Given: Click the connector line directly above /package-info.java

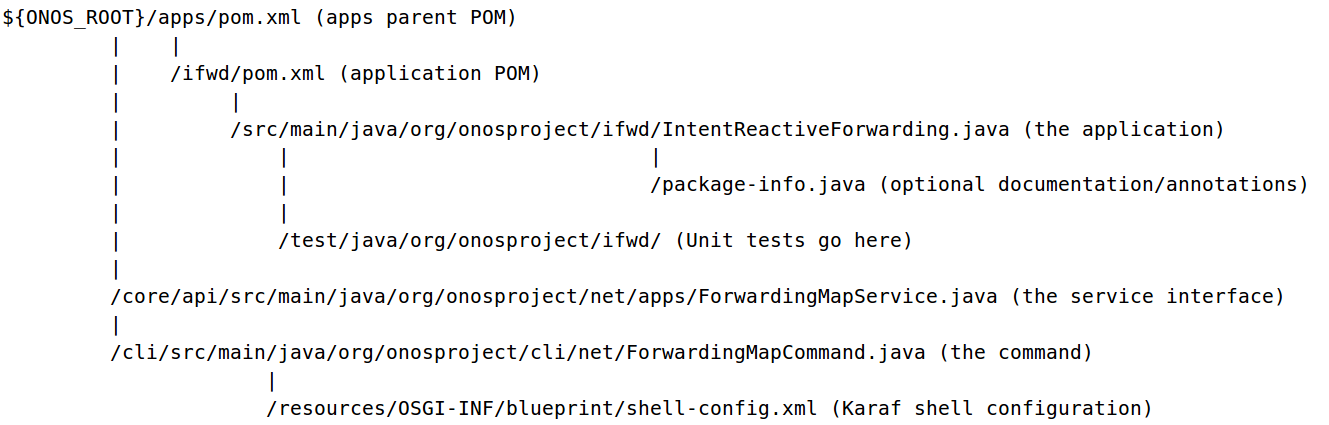Looking at the screenshot, I should 655,158.
